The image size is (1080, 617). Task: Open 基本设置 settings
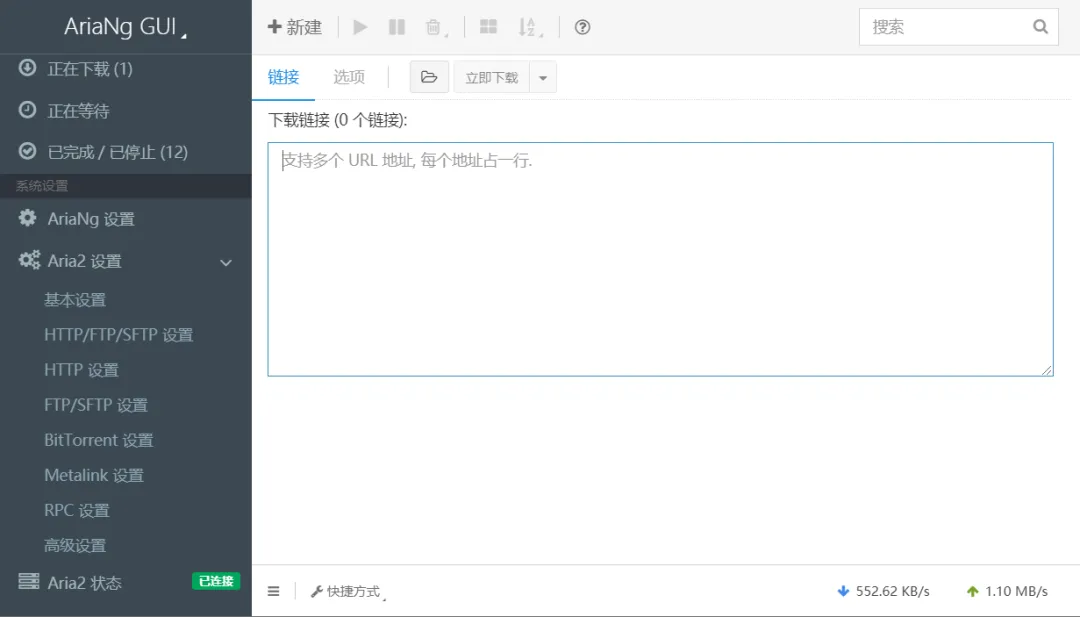[75, 300]
